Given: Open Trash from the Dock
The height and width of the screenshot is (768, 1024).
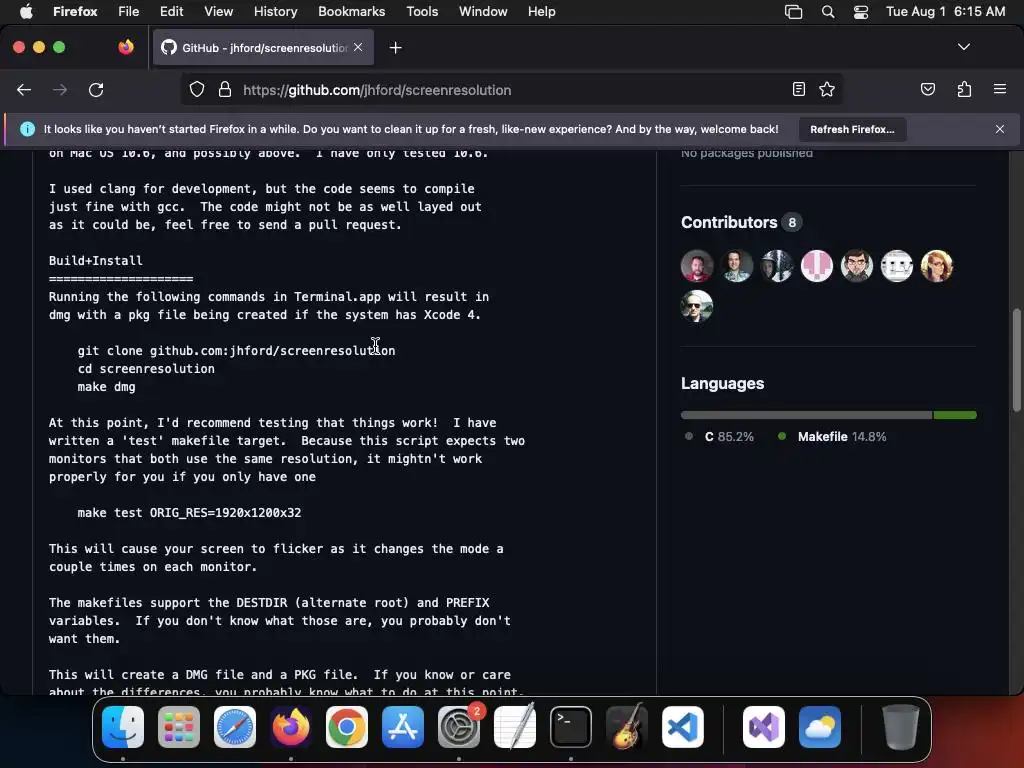Looking at the screenshot, I should pyautogui.click(x=901, y=727).
